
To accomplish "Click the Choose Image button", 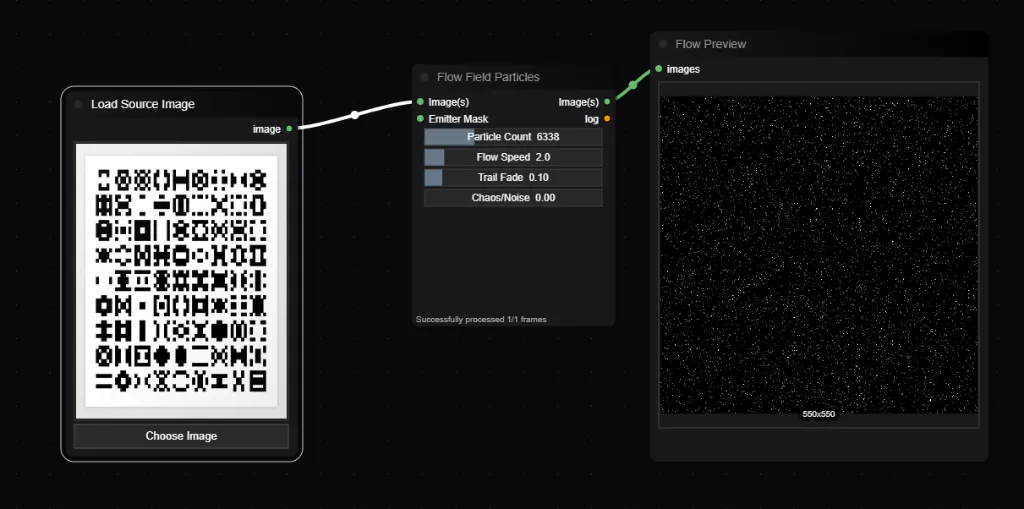I will click(181, 436).
